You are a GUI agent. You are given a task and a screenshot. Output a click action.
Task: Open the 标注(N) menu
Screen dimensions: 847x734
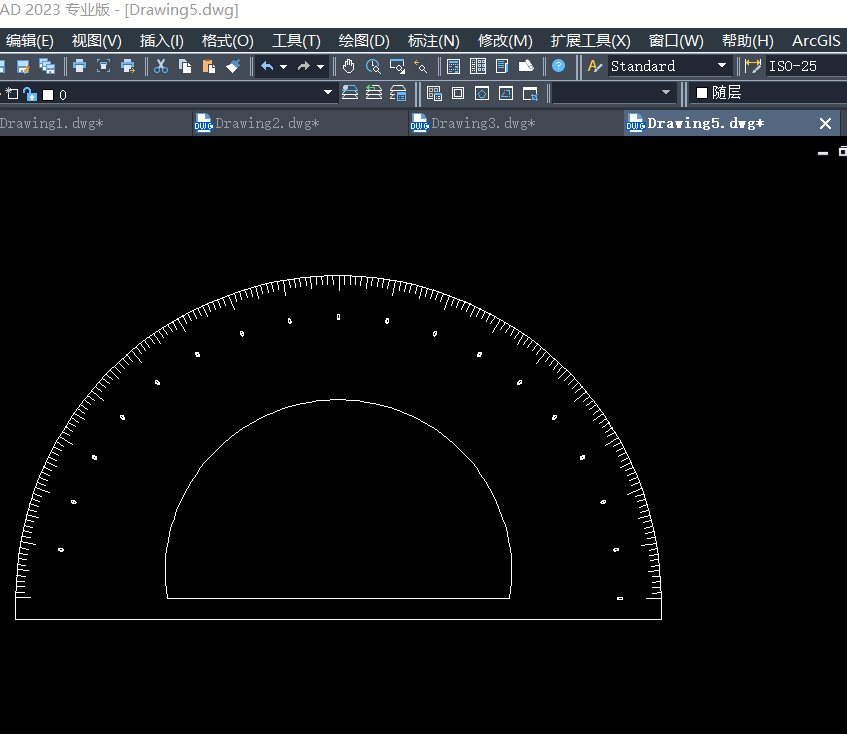[433, 41]
